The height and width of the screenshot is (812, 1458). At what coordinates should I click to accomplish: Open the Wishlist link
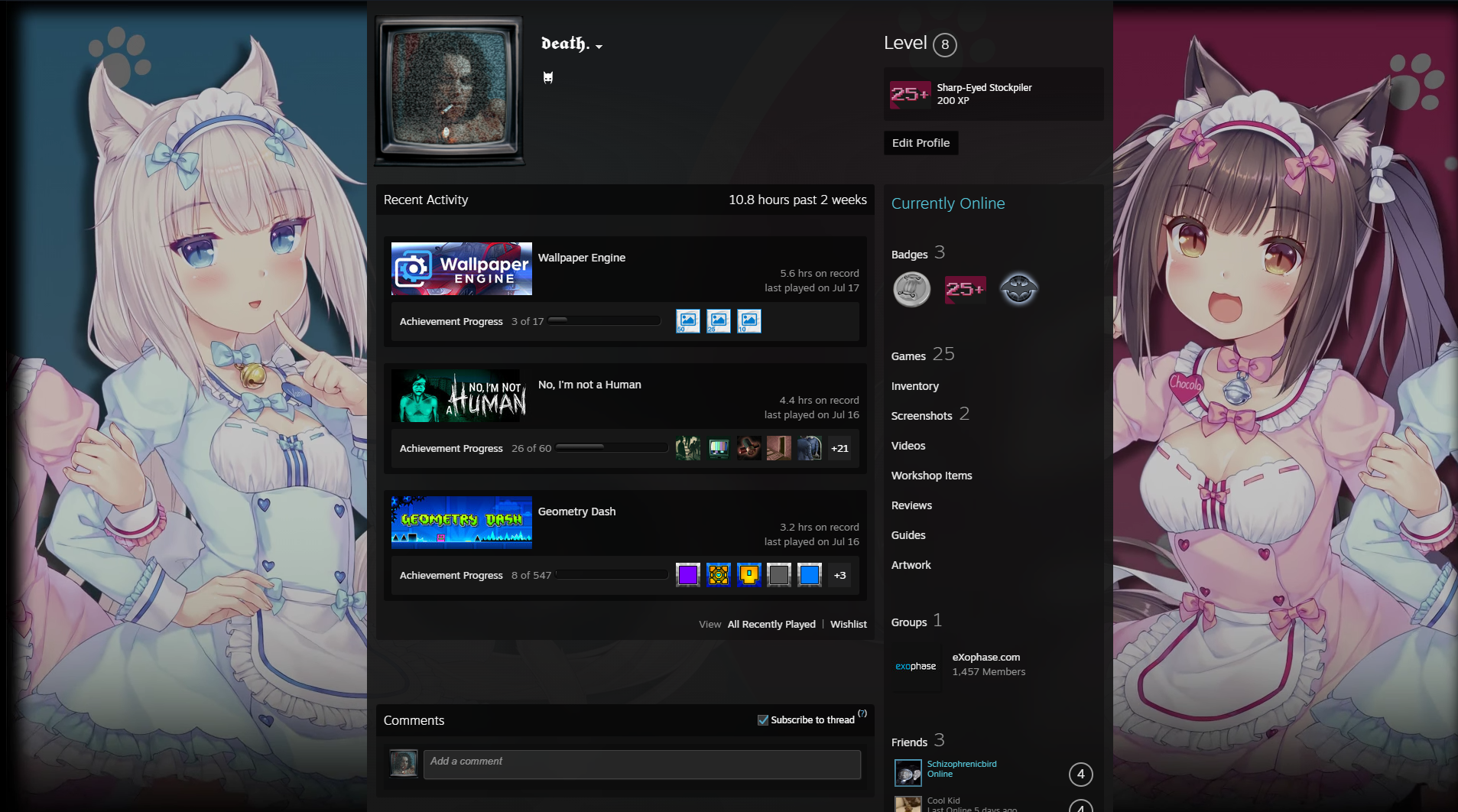point(849,625)
